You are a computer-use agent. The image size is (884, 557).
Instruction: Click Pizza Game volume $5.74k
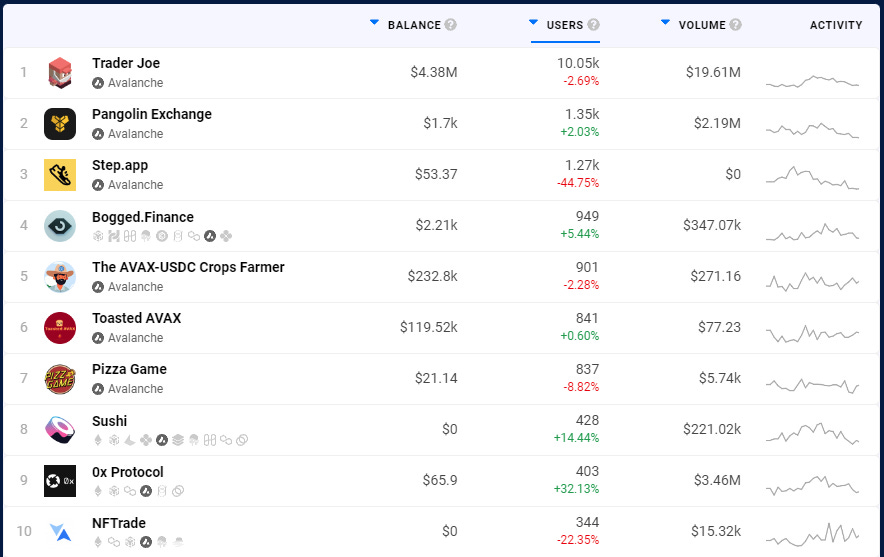click(720, 378)
